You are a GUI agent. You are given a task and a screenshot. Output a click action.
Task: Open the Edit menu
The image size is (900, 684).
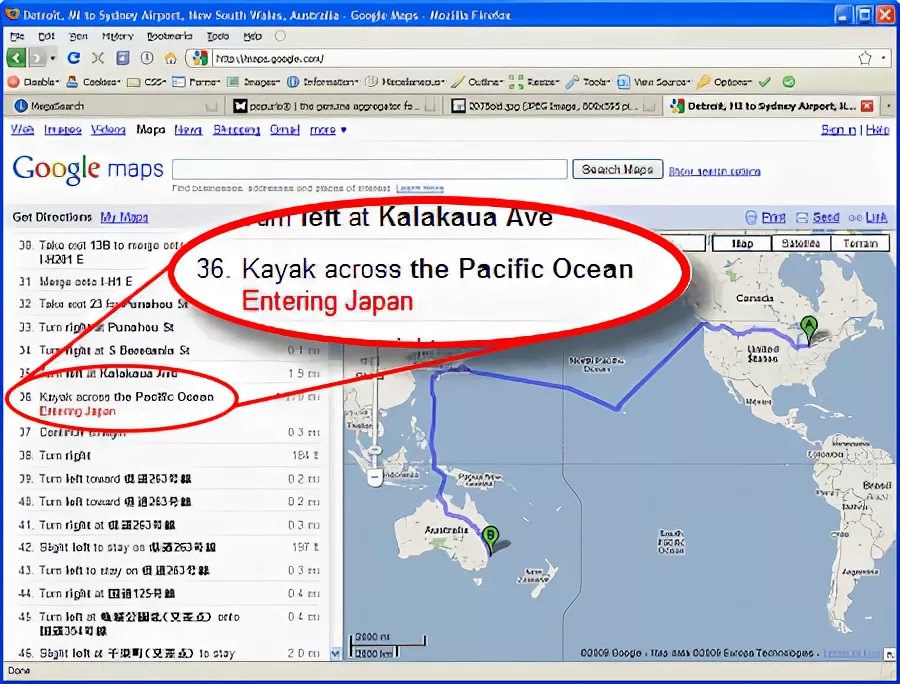coord(46,36)
